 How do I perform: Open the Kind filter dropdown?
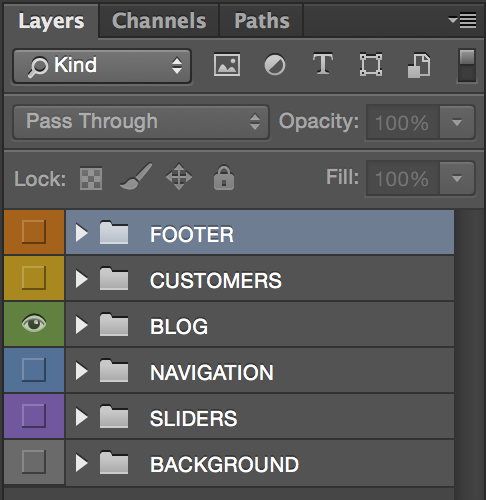[x=102, y=66]
